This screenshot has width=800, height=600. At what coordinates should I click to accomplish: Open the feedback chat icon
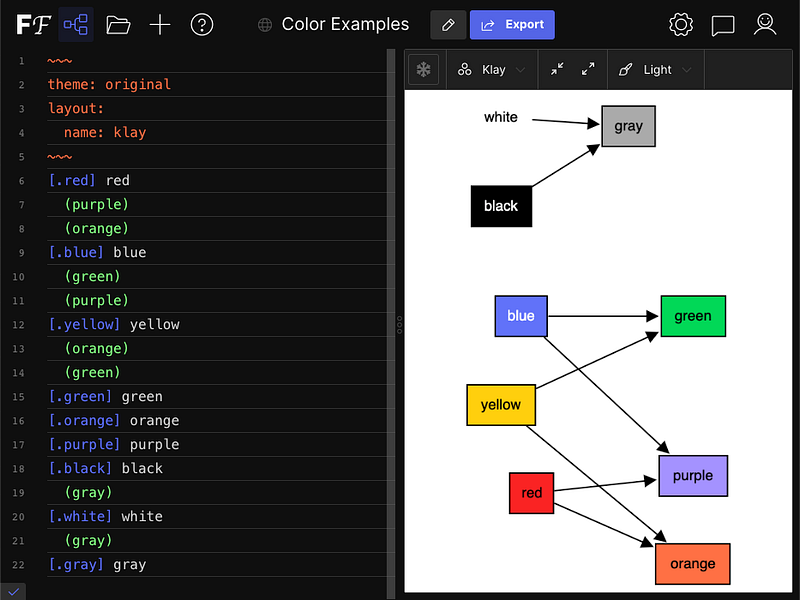pos(723,24)
